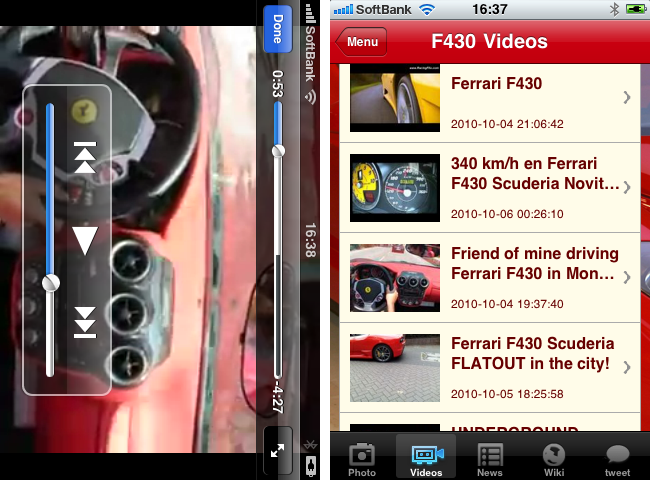Click the 16:37 clock in status bar
Screen dimensions: 650x480
[x=490, y=9]
